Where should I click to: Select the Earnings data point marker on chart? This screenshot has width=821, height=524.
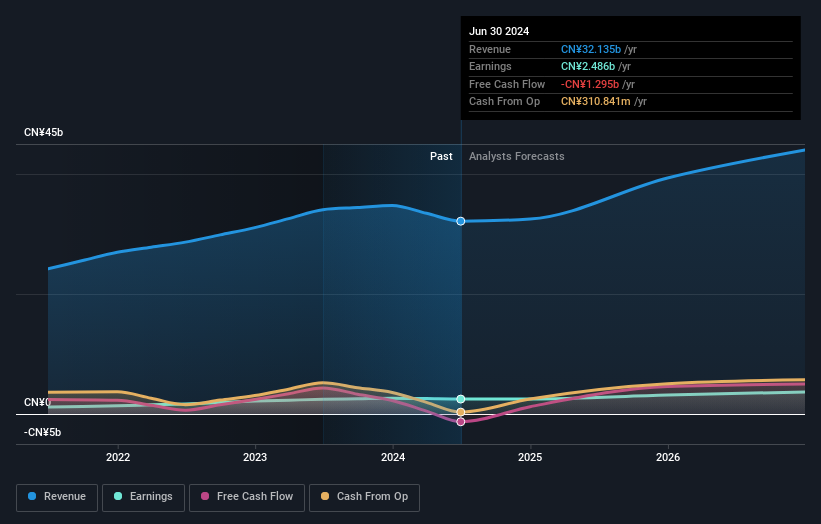pyautogui.click(x=461, y=399)
